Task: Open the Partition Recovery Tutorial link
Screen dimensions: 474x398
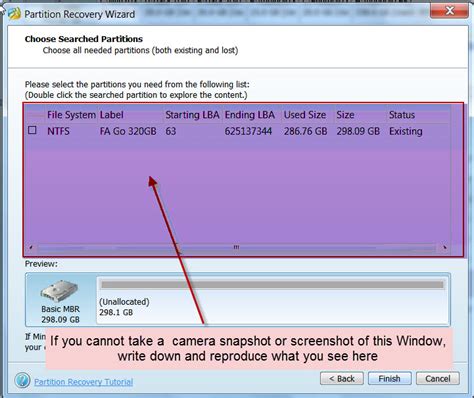Action: tap(83, 382)
